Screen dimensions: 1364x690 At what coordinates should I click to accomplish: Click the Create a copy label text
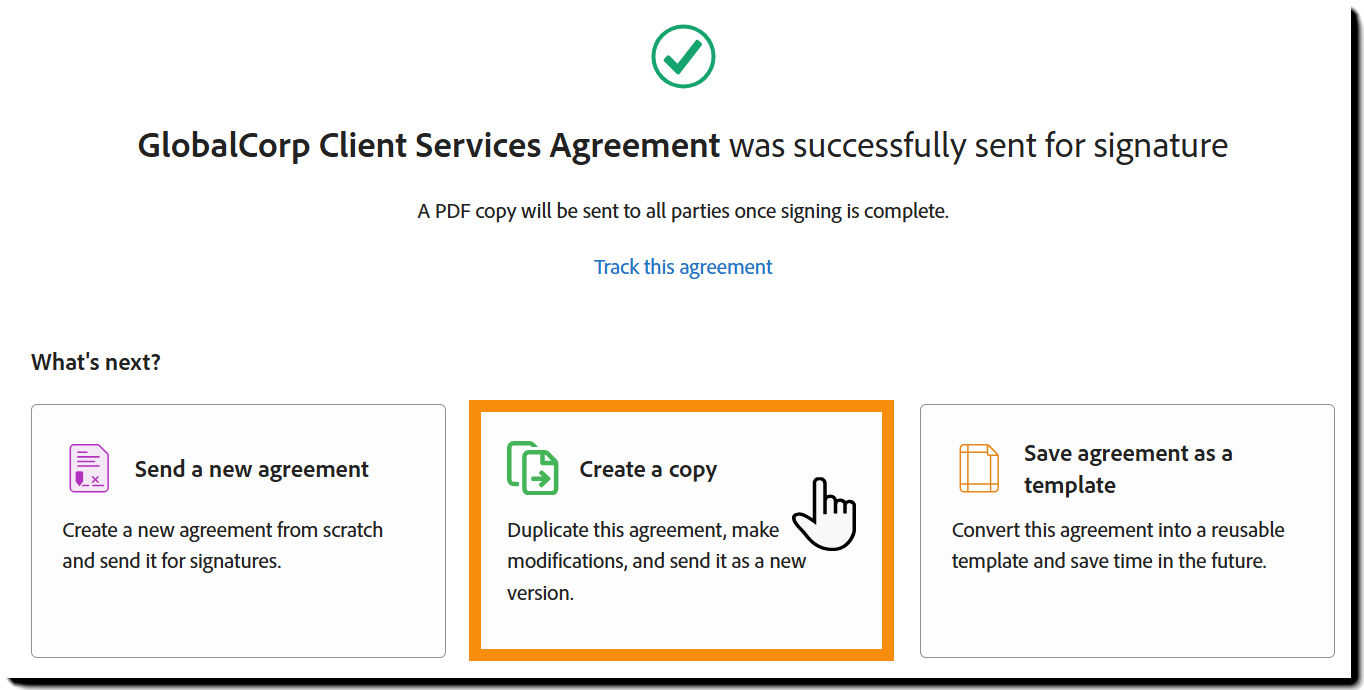(x=649, y=468)
